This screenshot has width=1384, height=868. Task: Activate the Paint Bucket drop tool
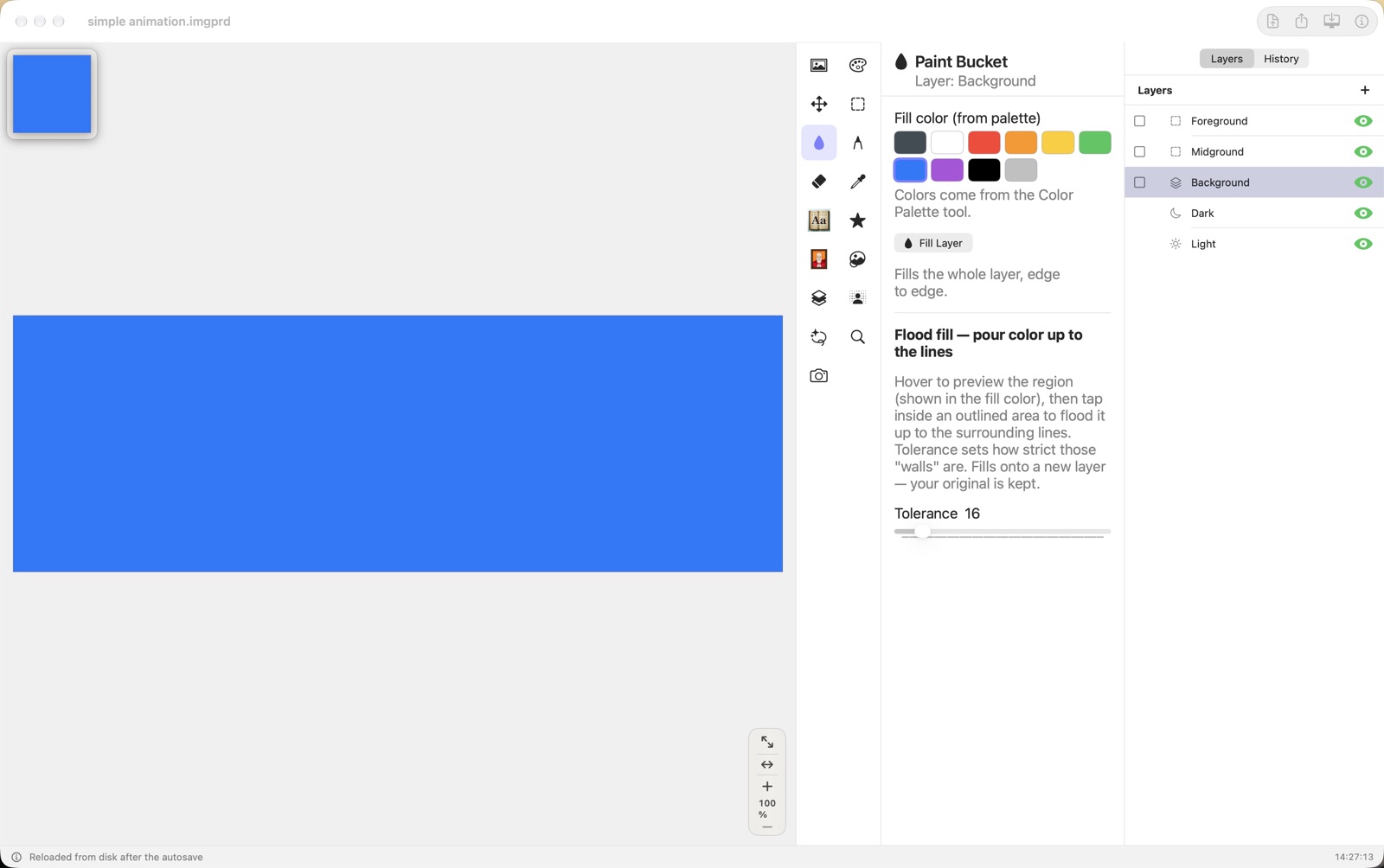click(818, 143)
